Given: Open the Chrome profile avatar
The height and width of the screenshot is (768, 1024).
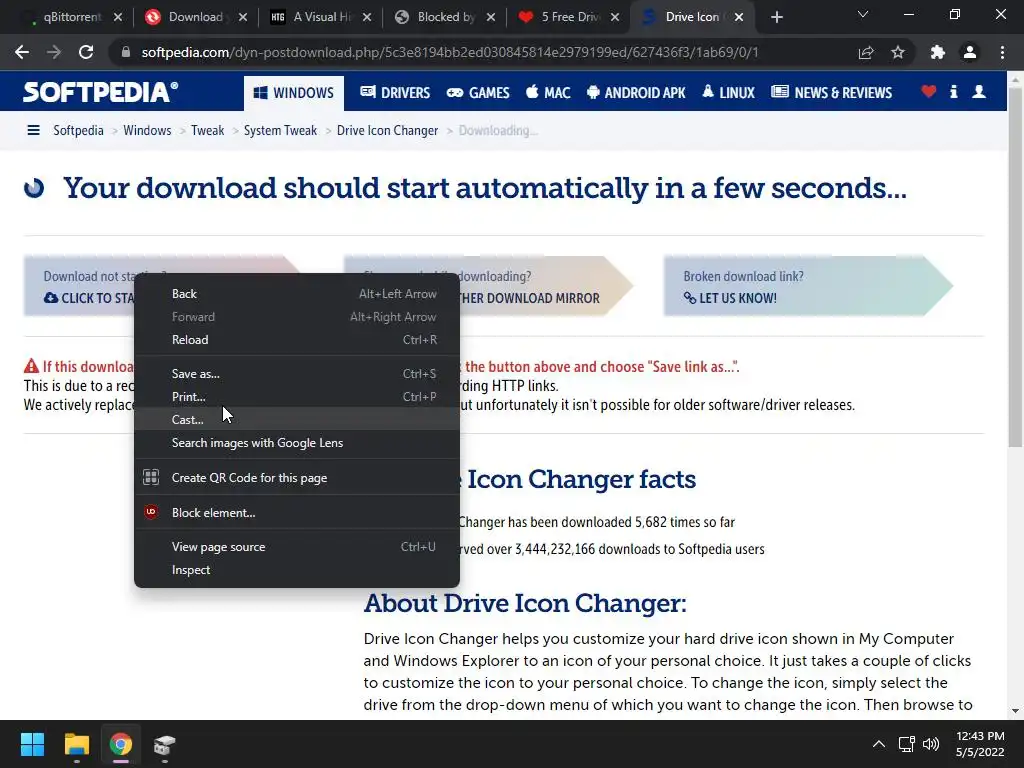Looking at the screenshot, I should click(970, 52).
